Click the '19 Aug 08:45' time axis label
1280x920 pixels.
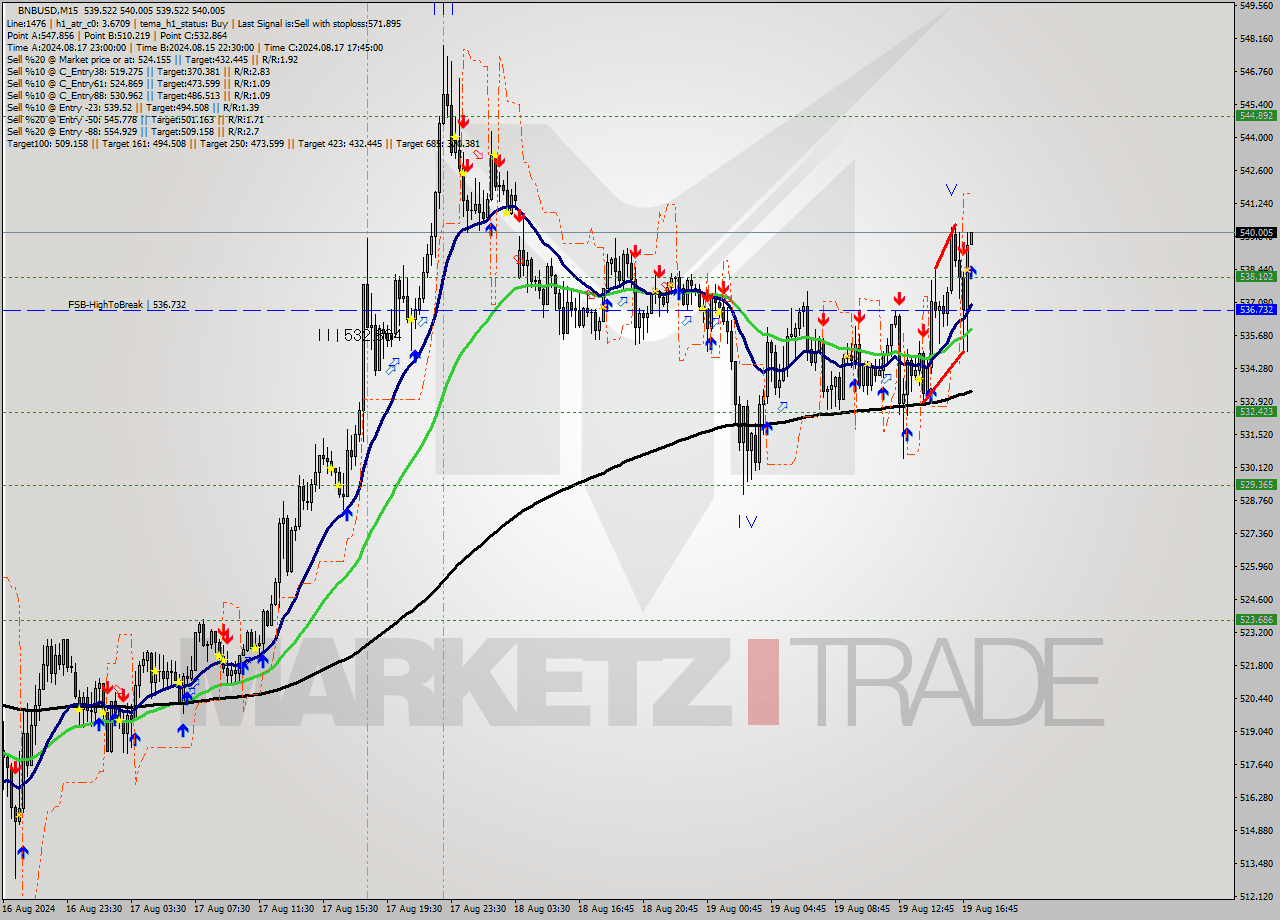(862, 909)
